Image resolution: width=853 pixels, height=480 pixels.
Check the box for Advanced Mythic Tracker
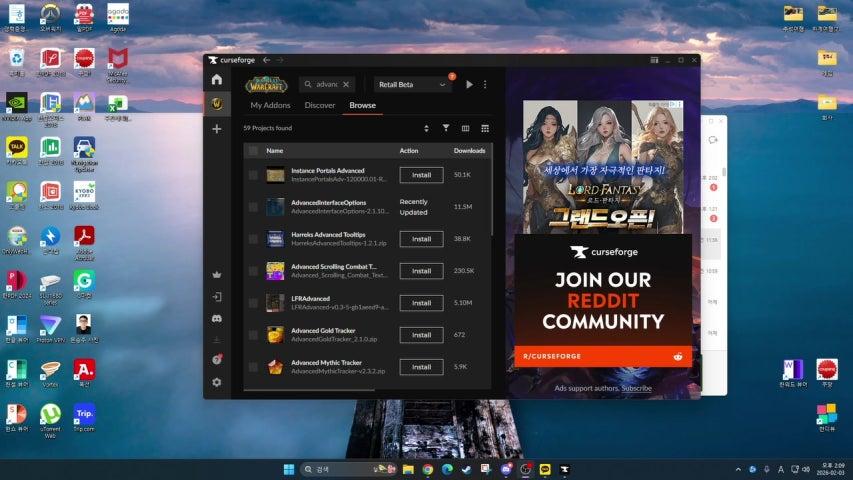point(253,367)
